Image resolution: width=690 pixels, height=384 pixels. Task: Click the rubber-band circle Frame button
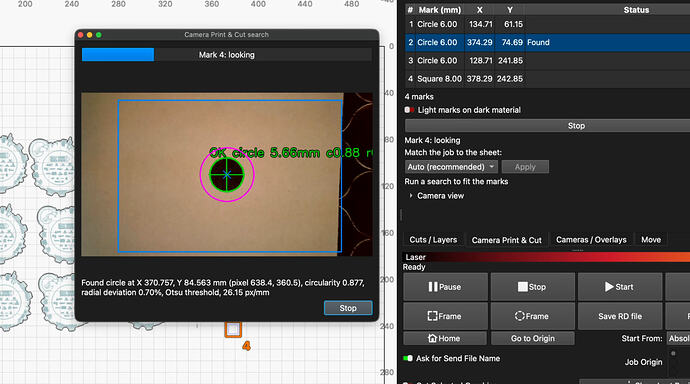point(532,316)
